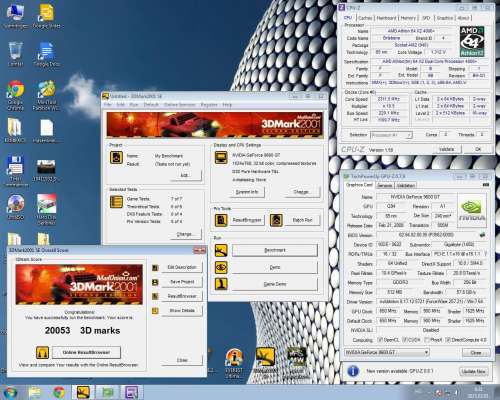Open the Processor Selection dropdown in CPU-Z
500x400 pixels.
[x=392, y=135]
